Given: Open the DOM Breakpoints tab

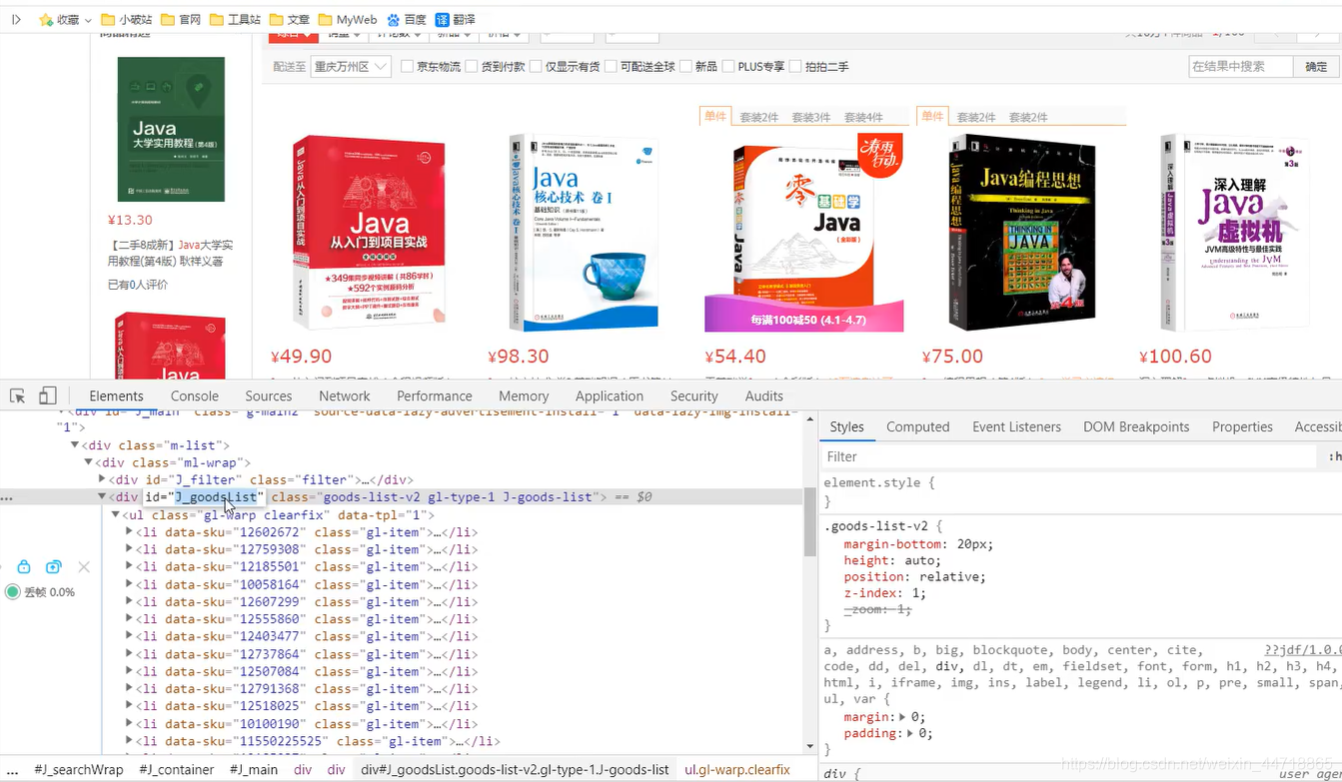Looking at the screenshot, I should pyautogui.click(x=1136, y=427).
